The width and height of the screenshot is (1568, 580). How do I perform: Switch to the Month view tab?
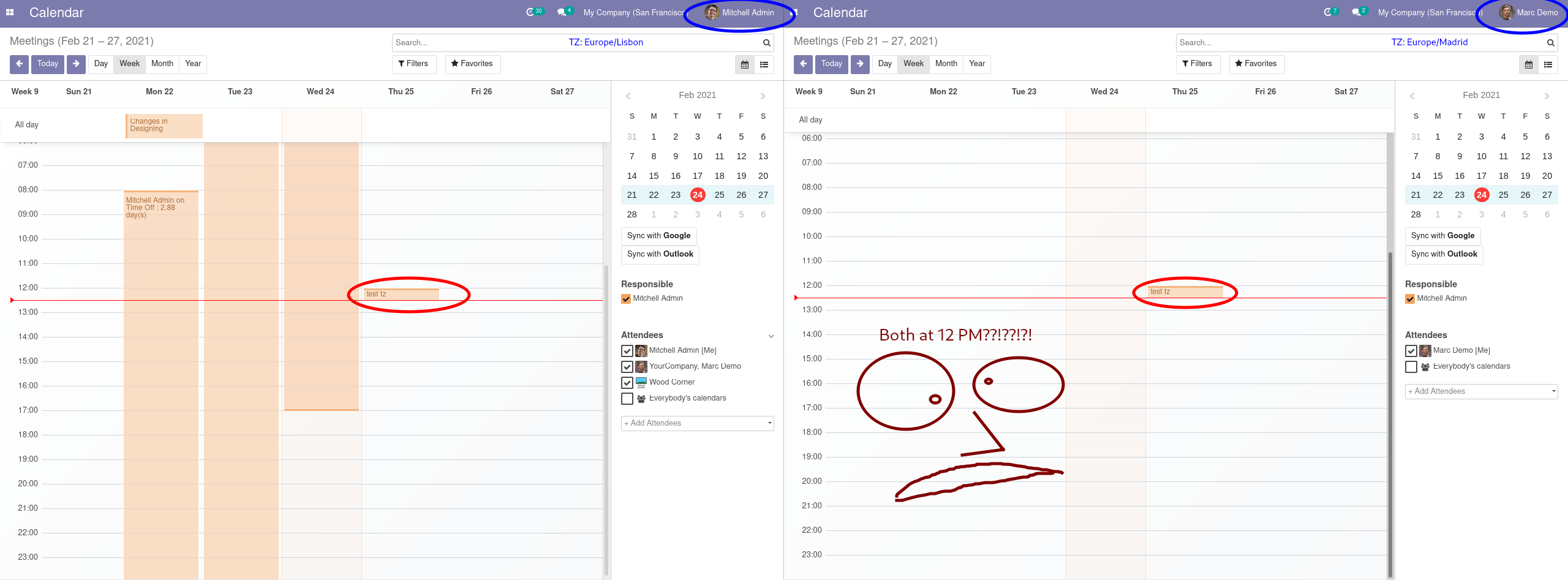162,63
